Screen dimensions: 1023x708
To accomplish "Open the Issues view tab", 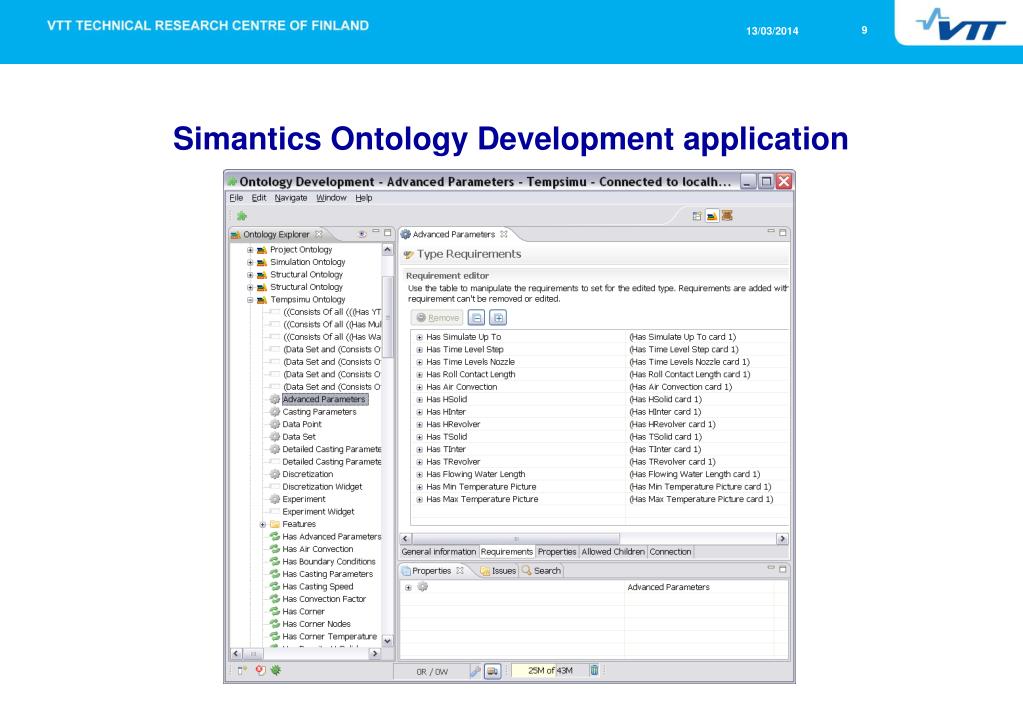I will click(x=499, y=570).
